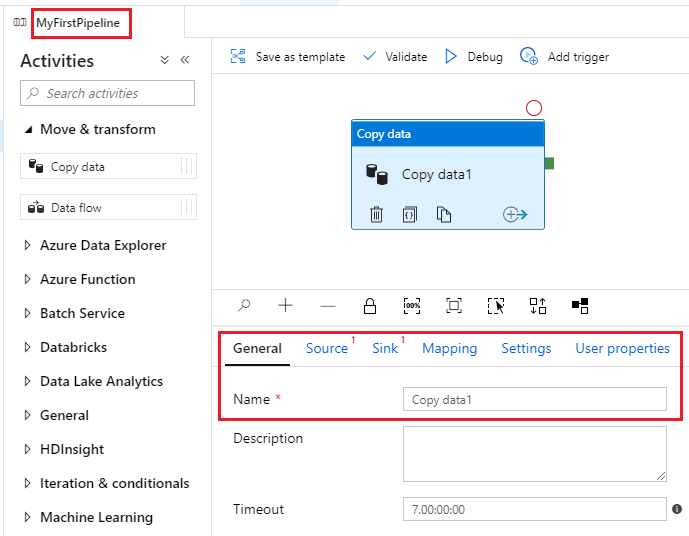Start a Debug run
This screenshot has width=689, height=536.
pyautogui.click(x=474, y=57)
